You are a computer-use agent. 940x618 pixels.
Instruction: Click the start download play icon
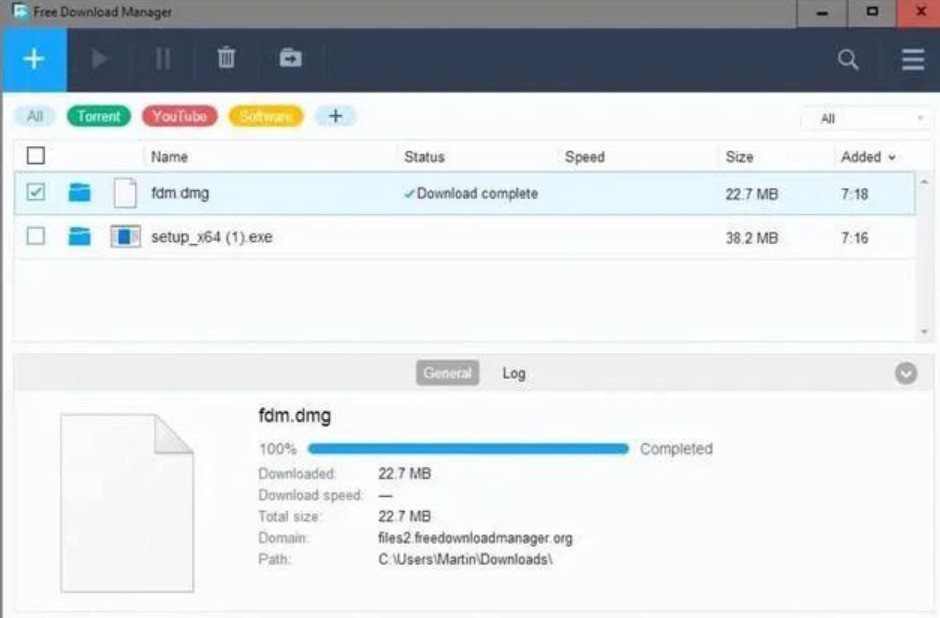(x=100, y=59)
